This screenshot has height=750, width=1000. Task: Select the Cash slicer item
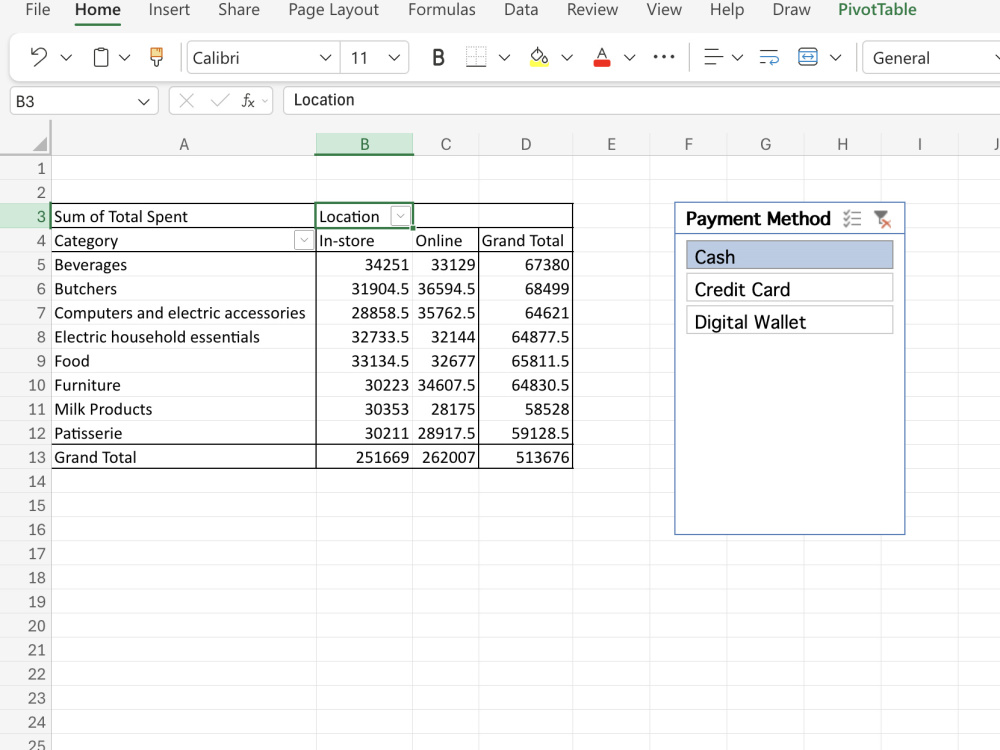790,256
